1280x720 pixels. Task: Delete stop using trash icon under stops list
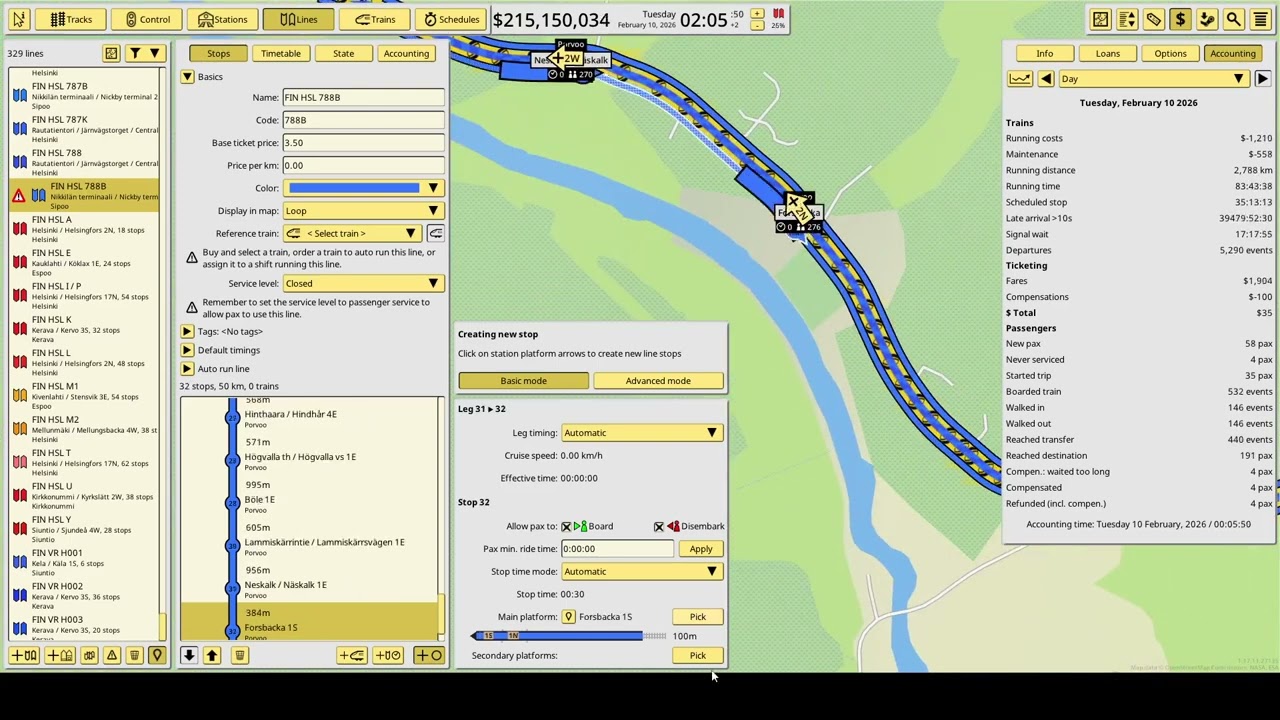(239, 655)
